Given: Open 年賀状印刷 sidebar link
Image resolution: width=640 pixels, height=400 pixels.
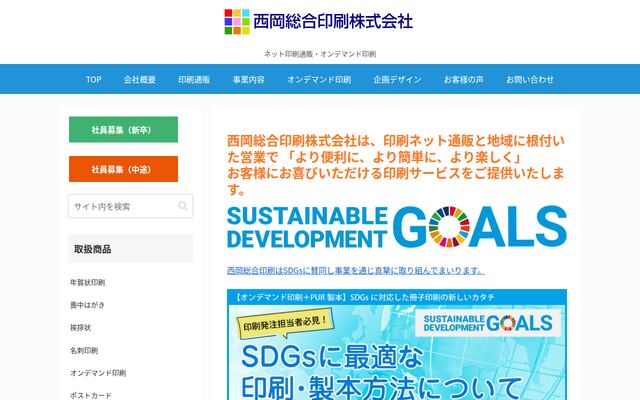Looking at the screenshot, I should pyautogui.click(x=87, y=282).
